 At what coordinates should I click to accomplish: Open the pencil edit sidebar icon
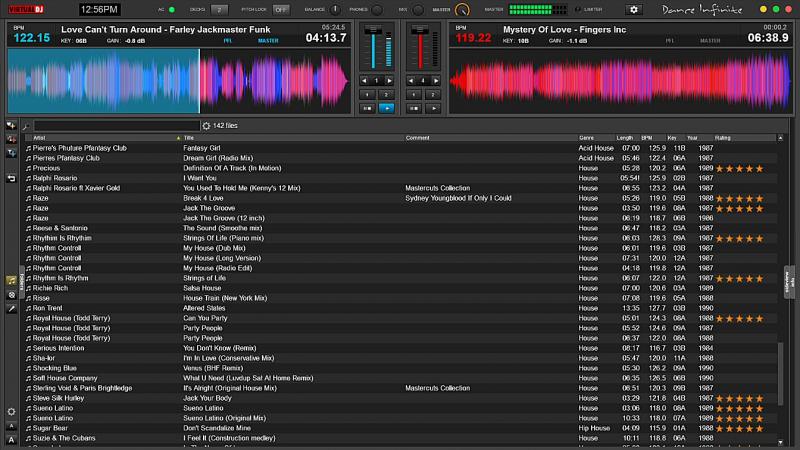(11, 309)
